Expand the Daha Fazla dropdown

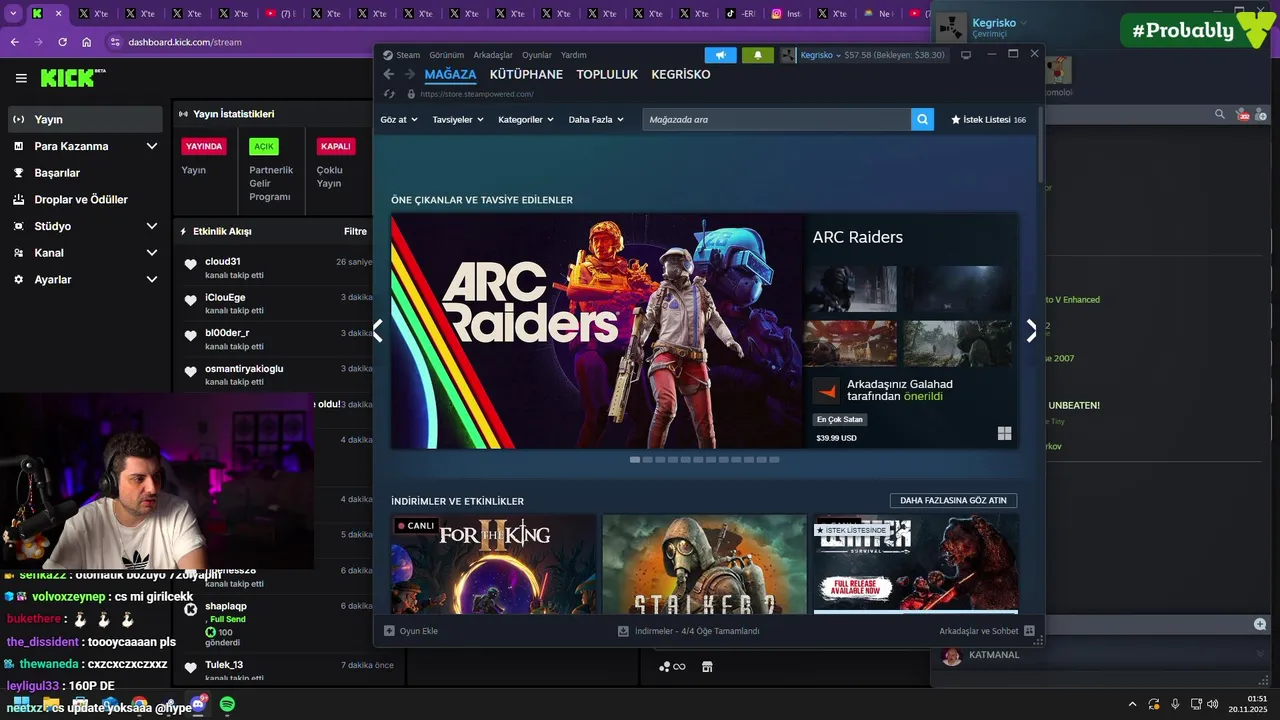tap(596, 119)
